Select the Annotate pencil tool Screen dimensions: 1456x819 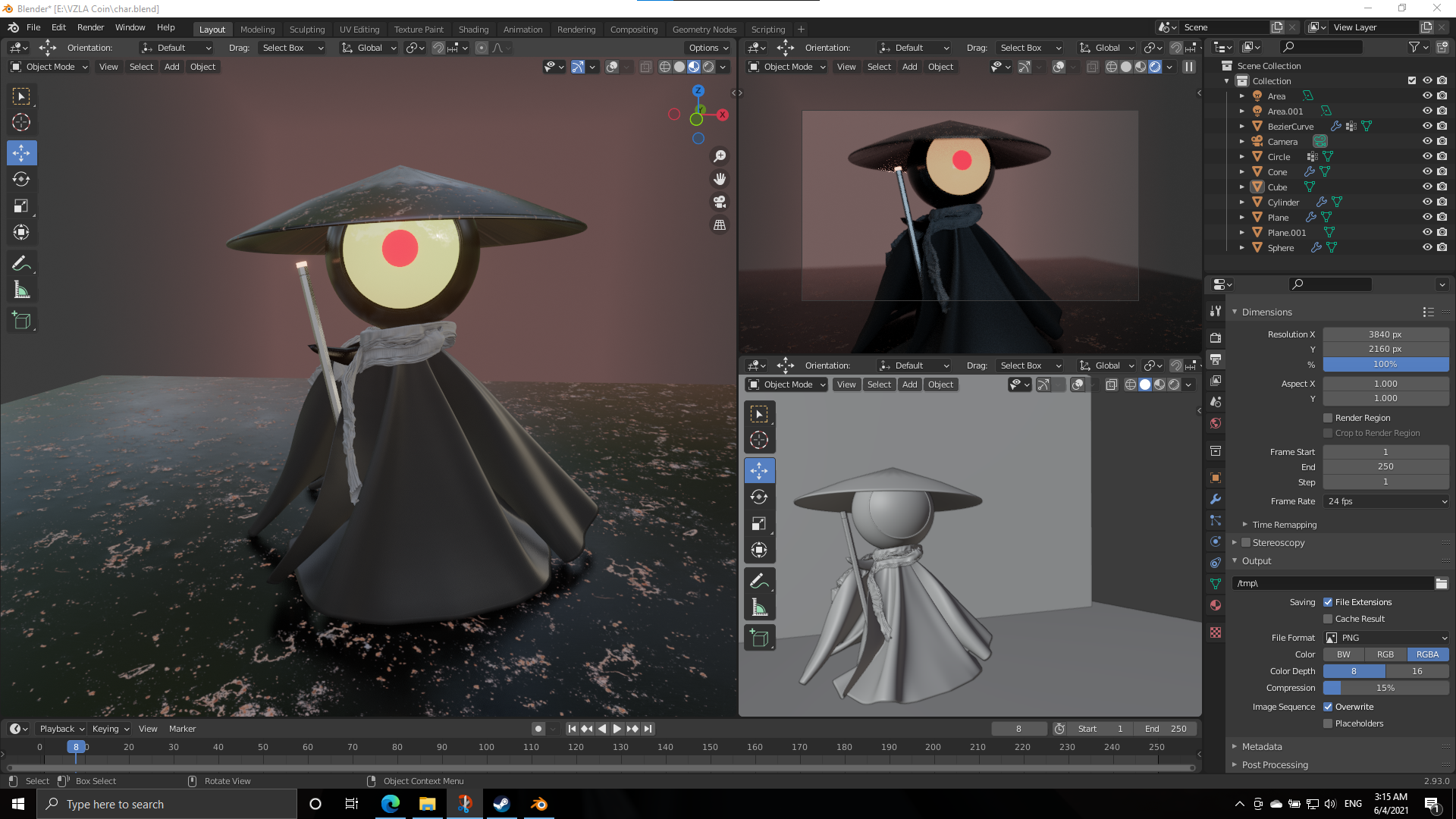tap(21, 263)
